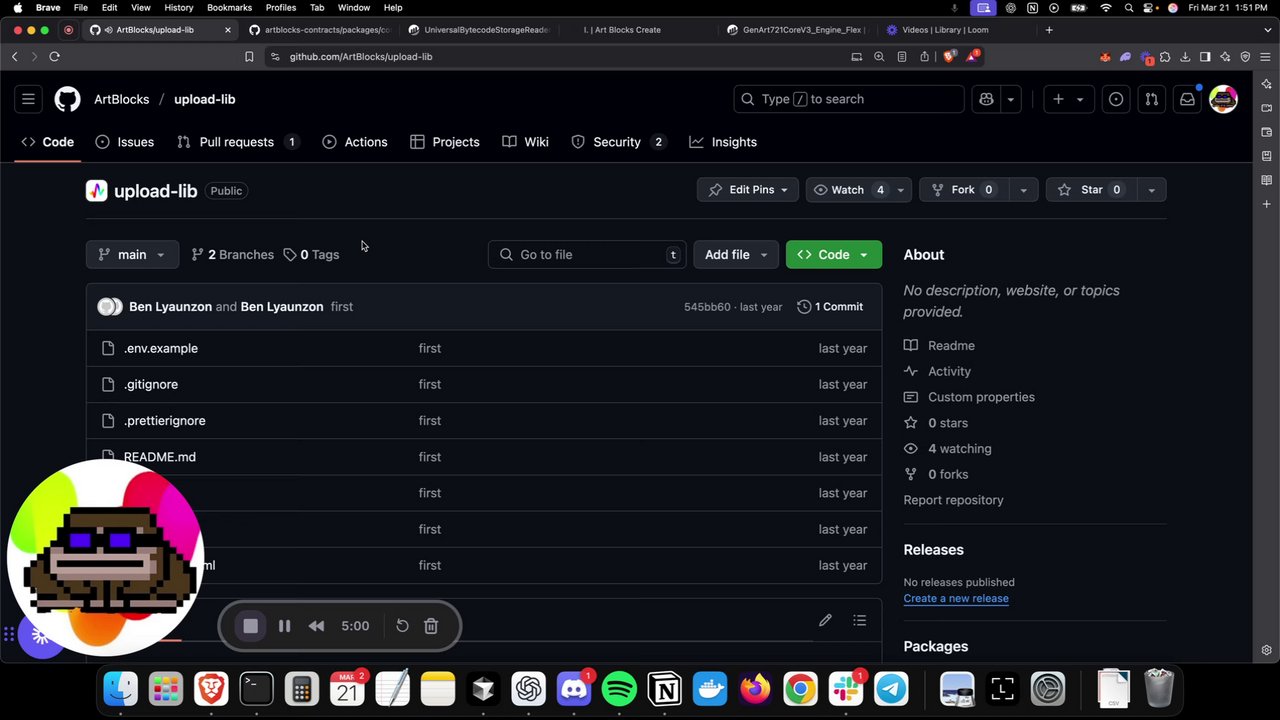The width and height of the screenshot is (1280, 720).
Task: Open commit hash 545bb60
Action: click(x=707, y=307)
